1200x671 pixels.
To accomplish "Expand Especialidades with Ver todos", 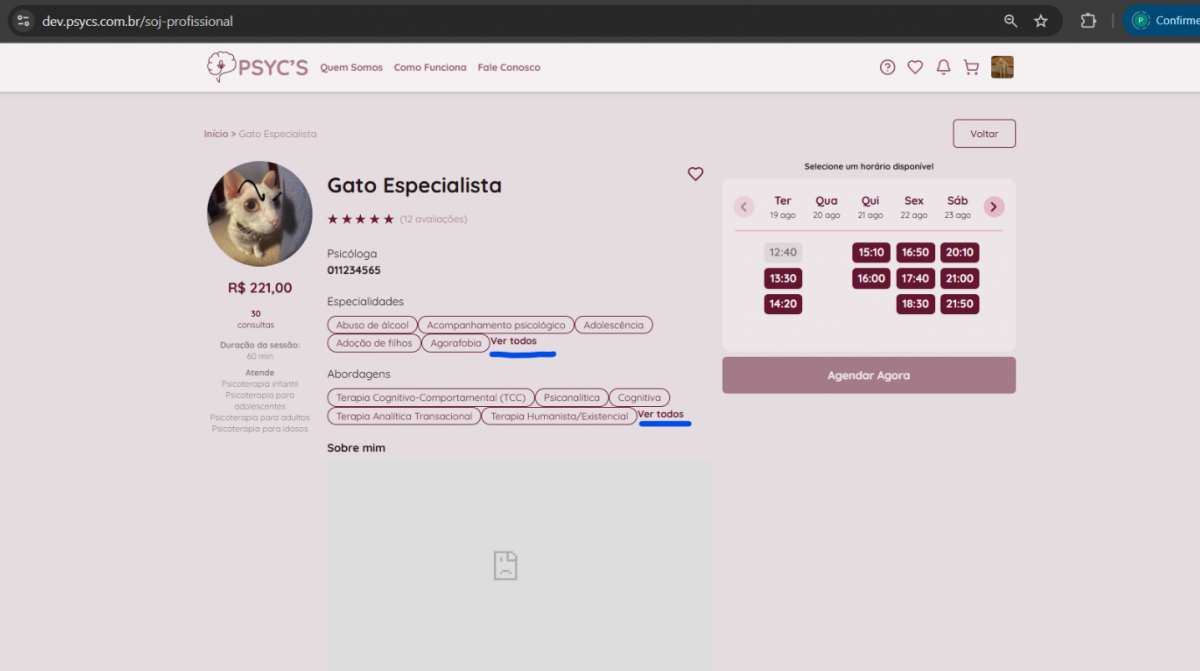I will pyautogui.click(x=513, y=341).
